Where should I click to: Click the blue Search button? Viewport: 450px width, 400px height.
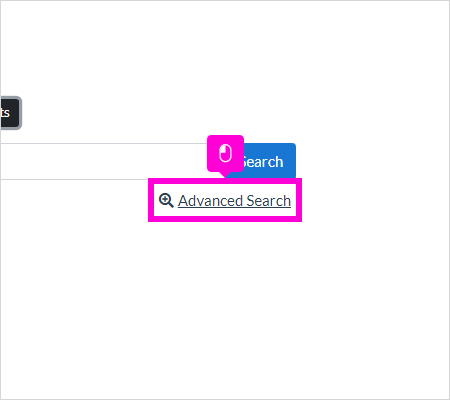(x=262, y=162)
